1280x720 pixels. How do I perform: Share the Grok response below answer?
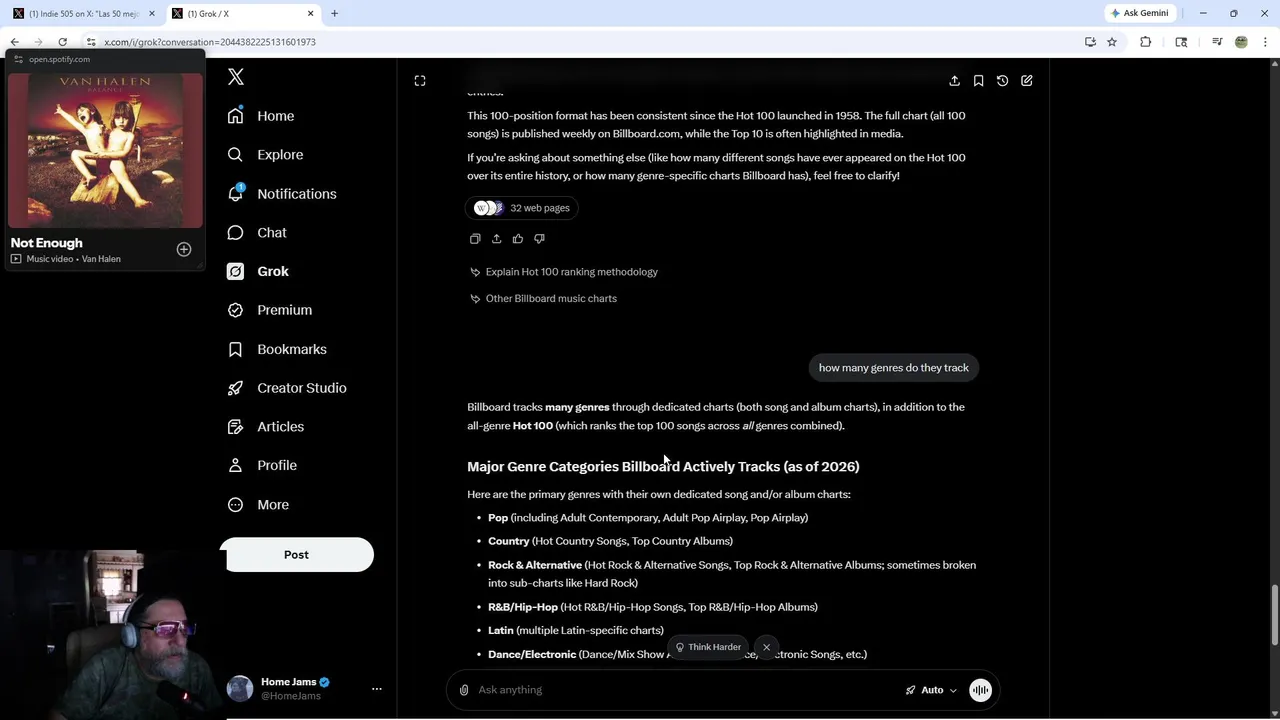[x=496, y=239]
